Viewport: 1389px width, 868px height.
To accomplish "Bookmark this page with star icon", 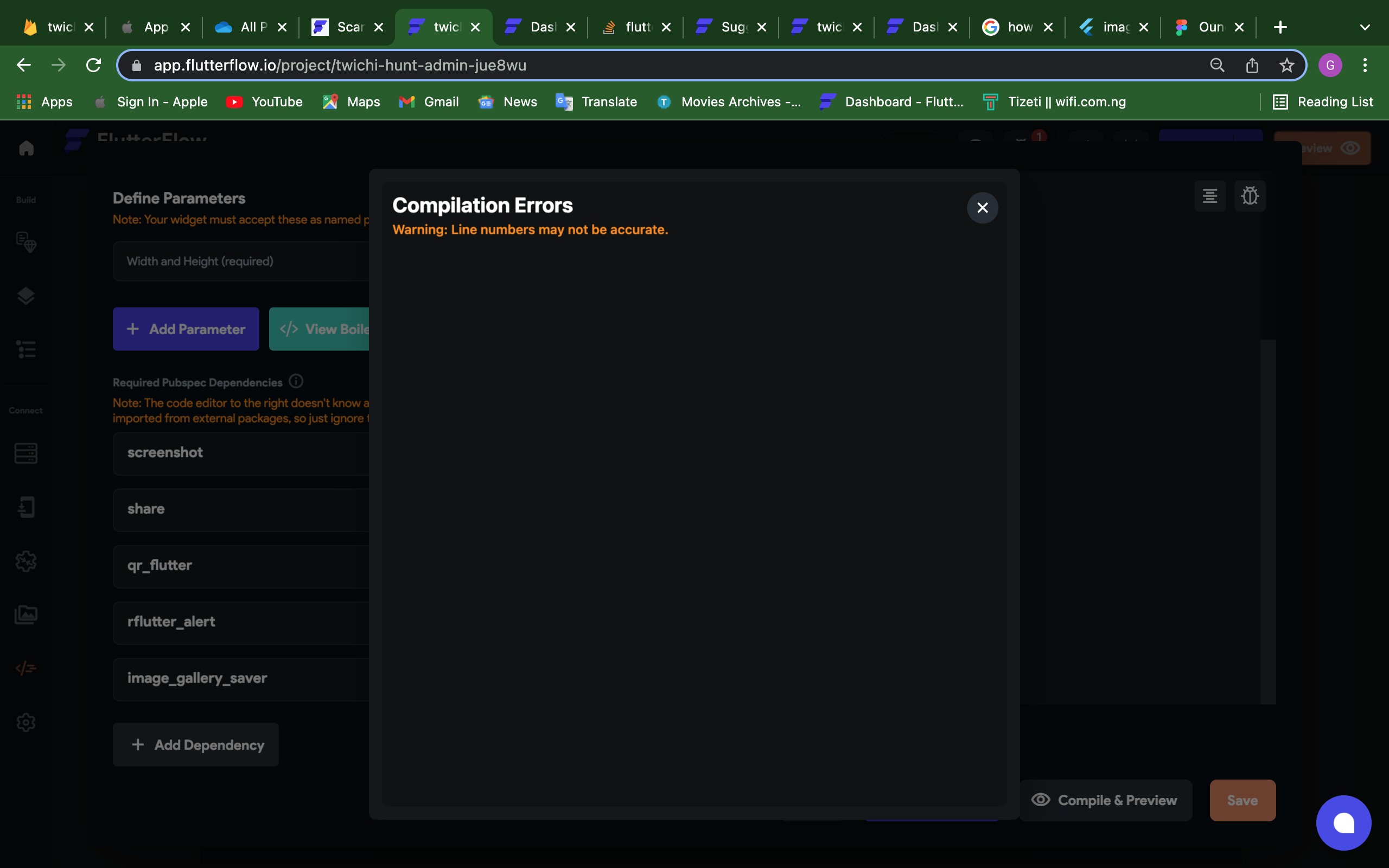I will click(x=1287, y=66).
